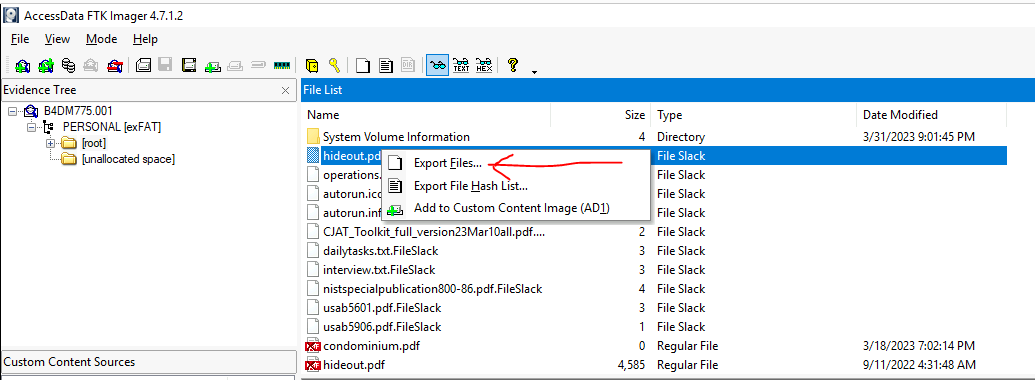1035x380 pixels.
Task: Choose Export File Hash List... menu entry
Action: 470,186
